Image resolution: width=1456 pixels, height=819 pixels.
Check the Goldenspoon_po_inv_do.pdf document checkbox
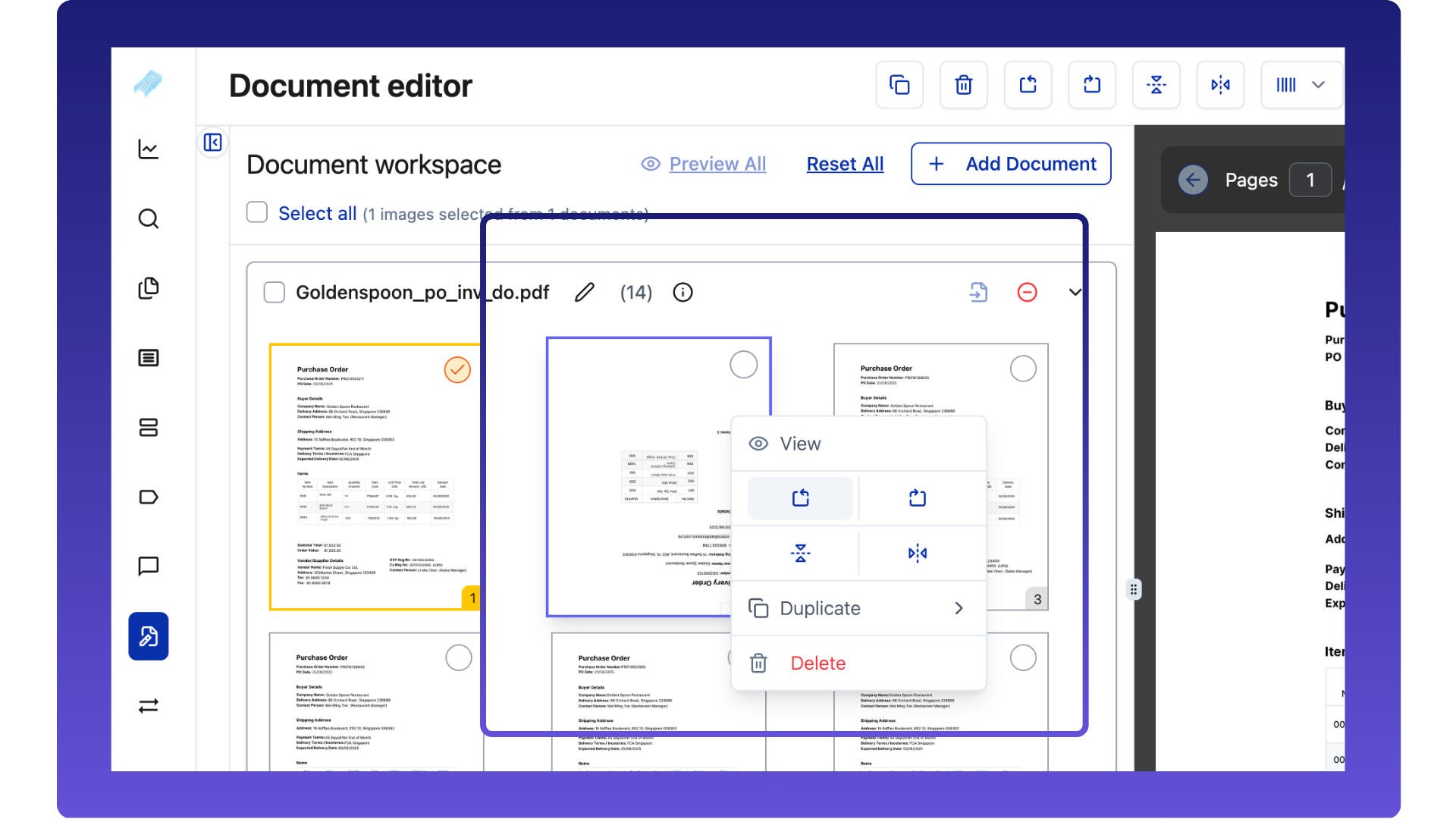coord(274,292)
